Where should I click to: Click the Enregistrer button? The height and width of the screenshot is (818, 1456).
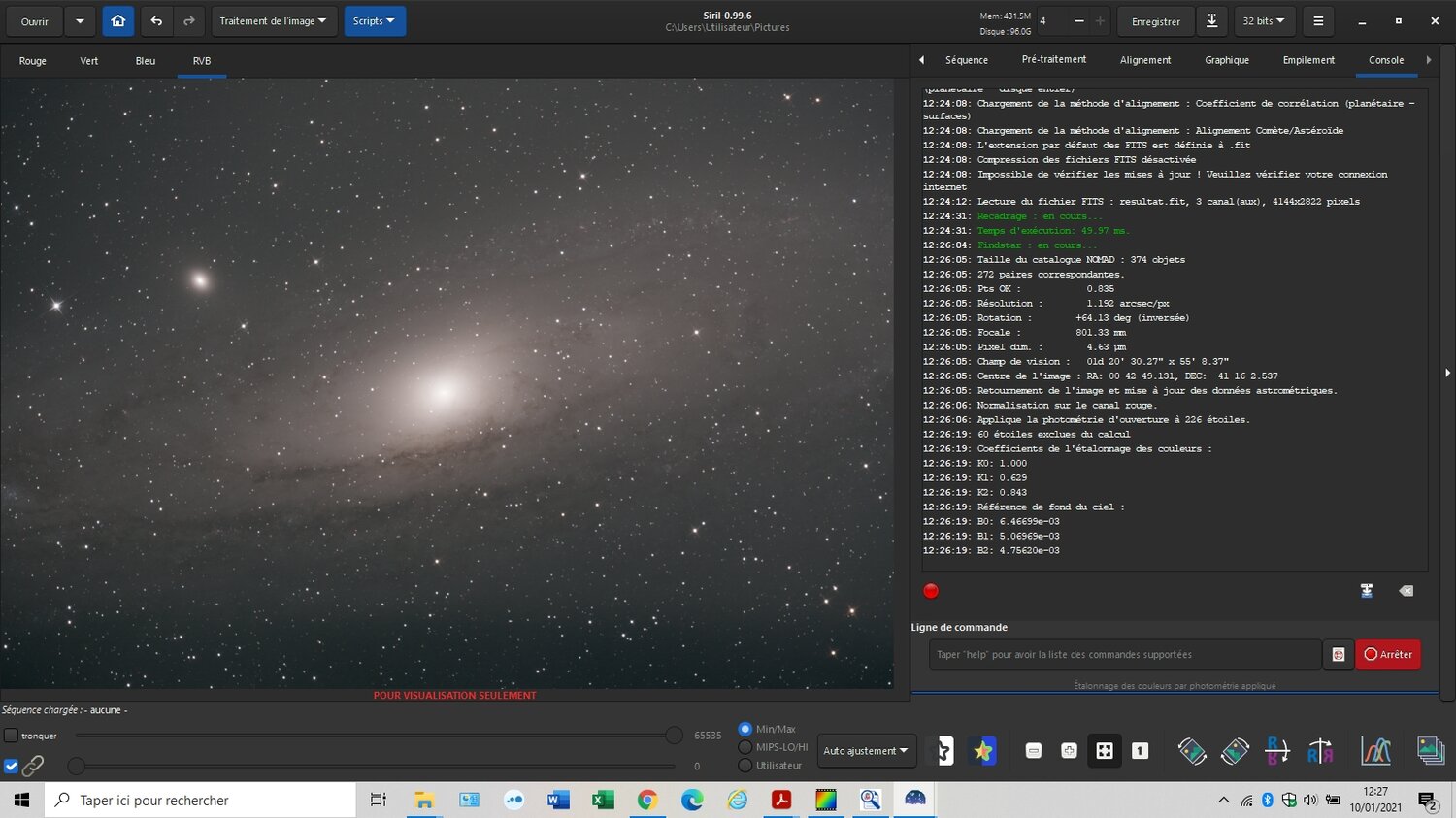click(x=1156, y=20)
